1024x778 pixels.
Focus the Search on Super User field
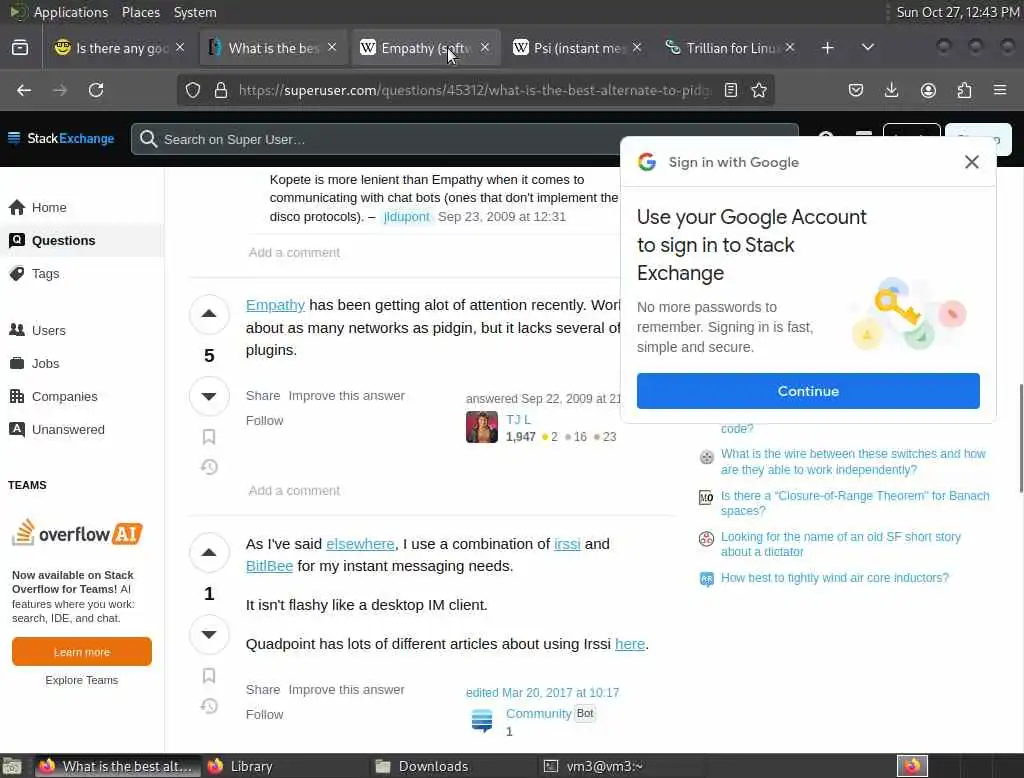pos(464,139)
